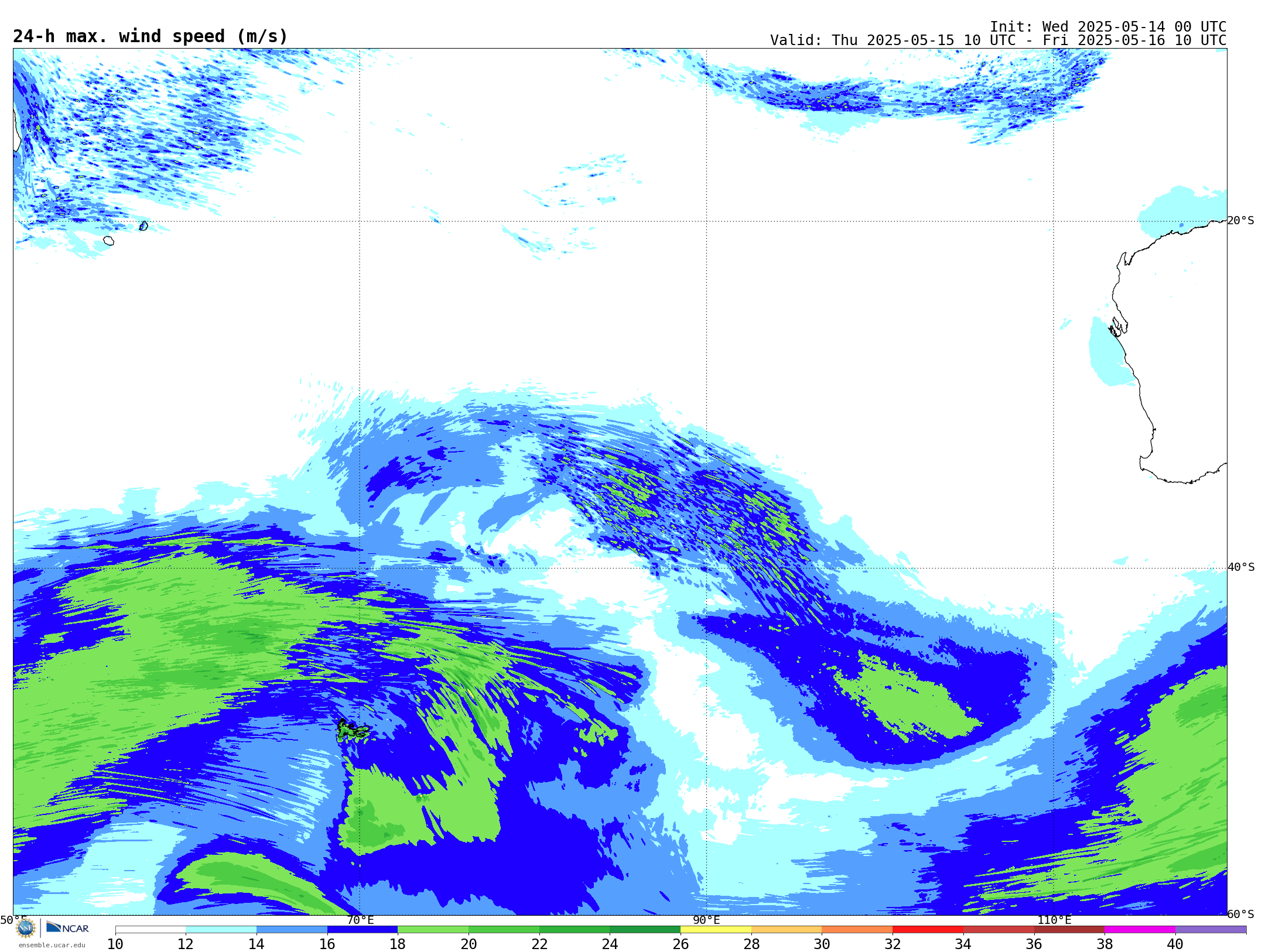Click the colorbar tick label 30

tap(822, 944)
